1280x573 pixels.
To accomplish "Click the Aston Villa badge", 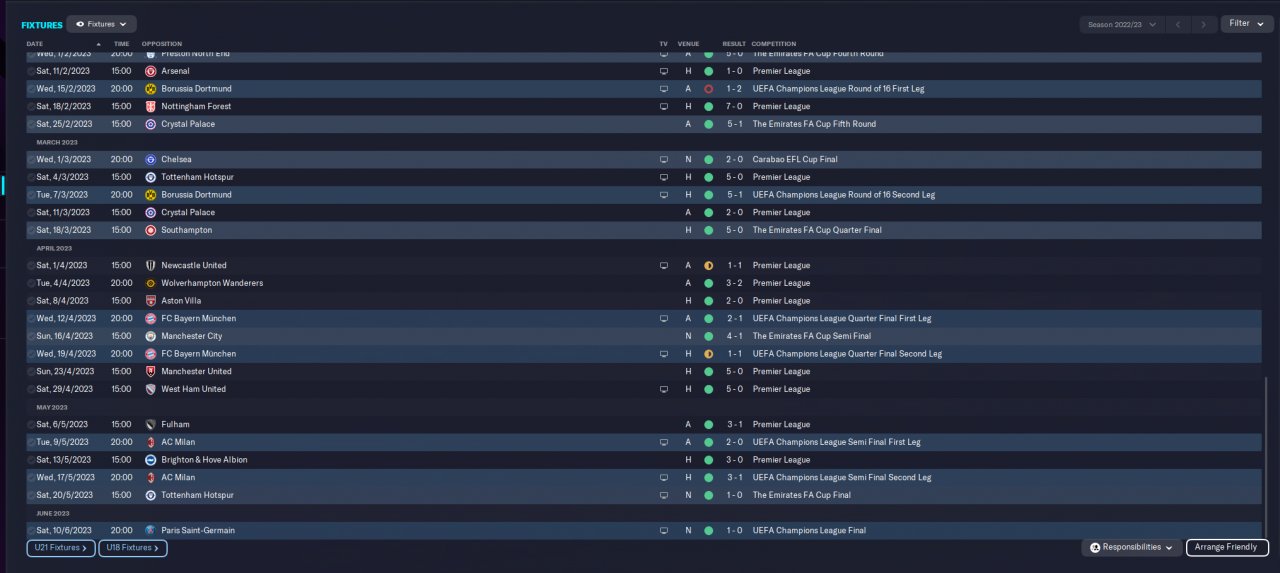I will (x=151, y=301).
